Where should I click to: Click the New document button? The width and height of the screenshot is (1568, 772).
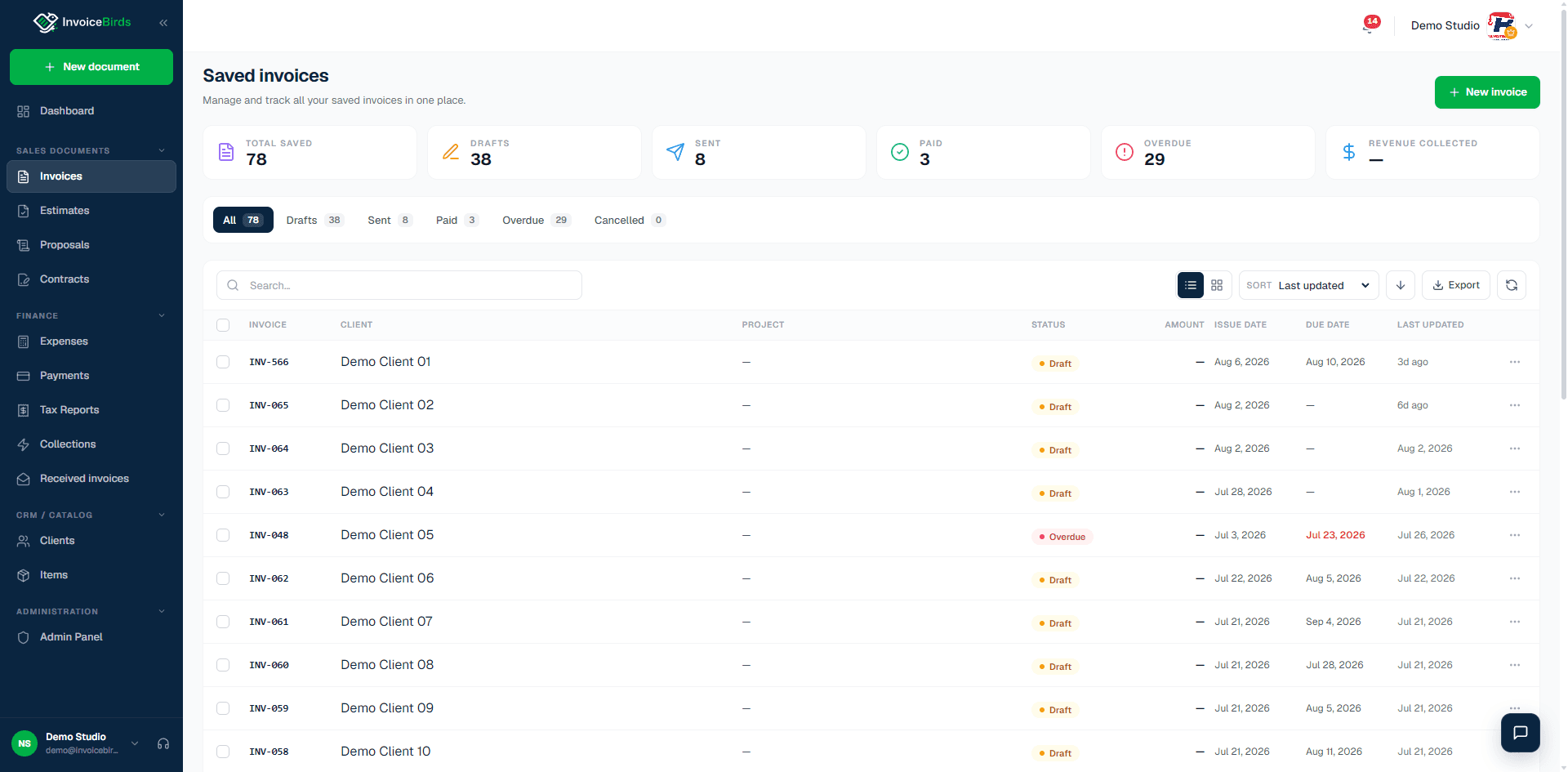coord(91,67)
